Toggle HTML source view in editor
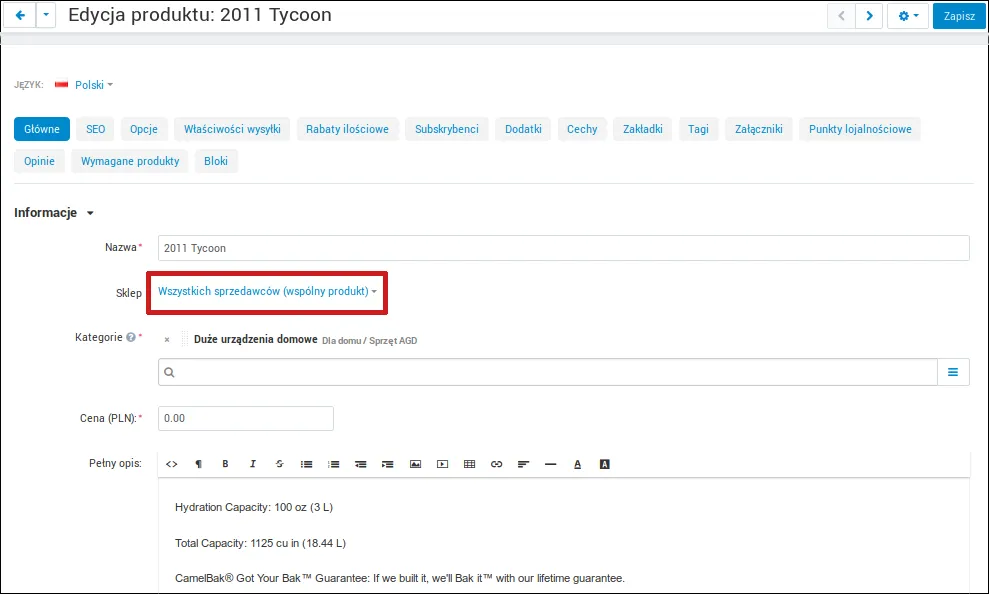Screen dimensions: 989x594 tap(172, 464)
